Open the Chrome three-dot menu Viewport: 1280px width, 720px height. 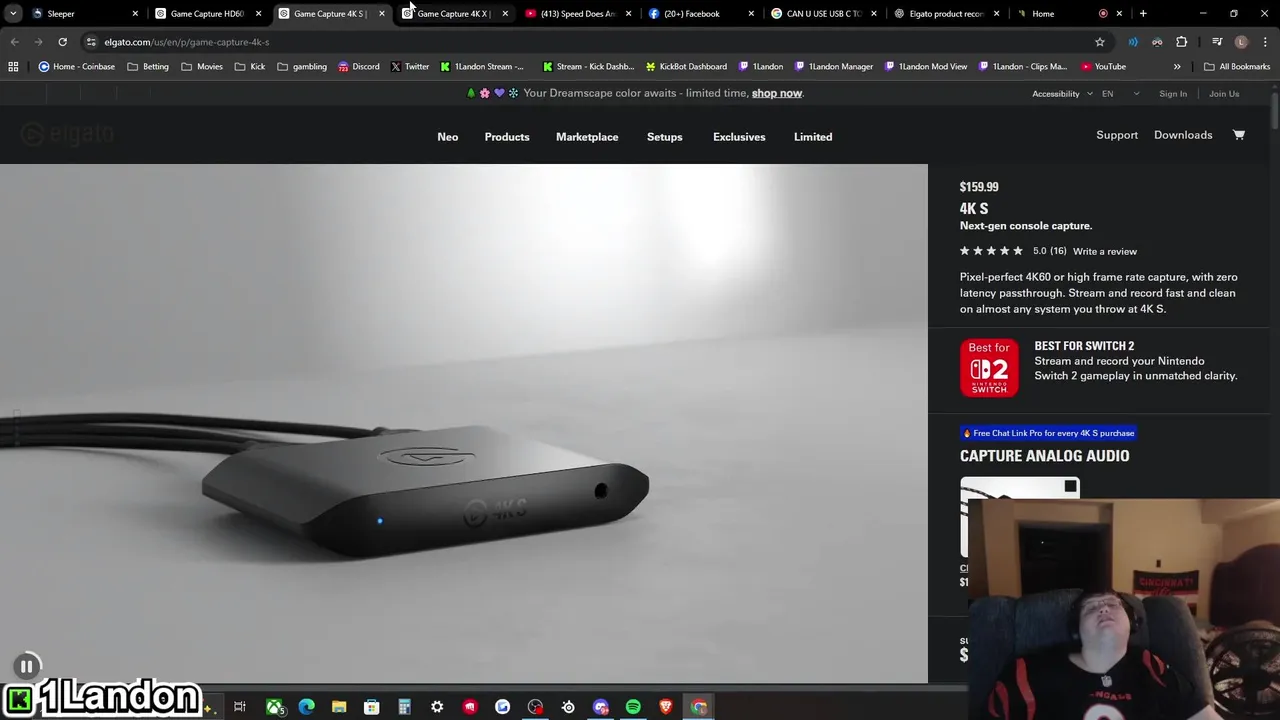(1263, 42)
